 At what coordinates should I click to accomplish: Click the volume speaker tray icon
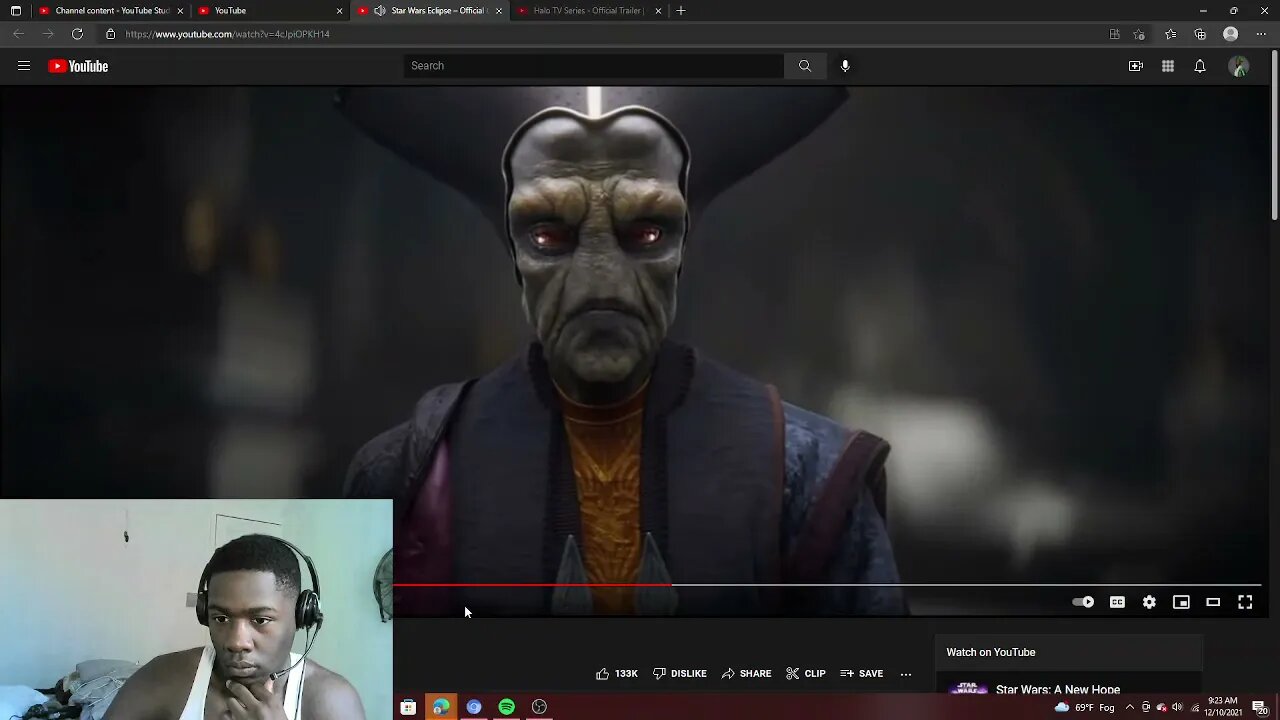point(1177,707)
